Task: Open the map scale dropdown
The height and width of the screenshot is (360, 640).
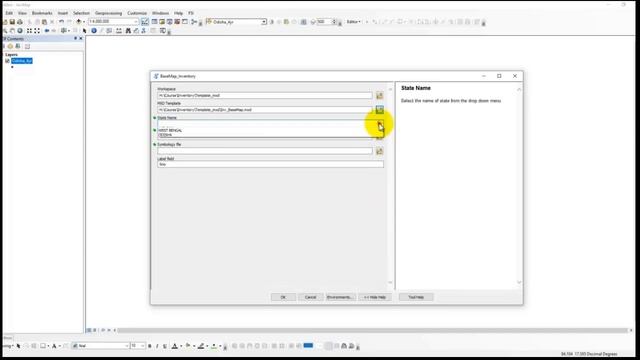Action: (136, 22)
